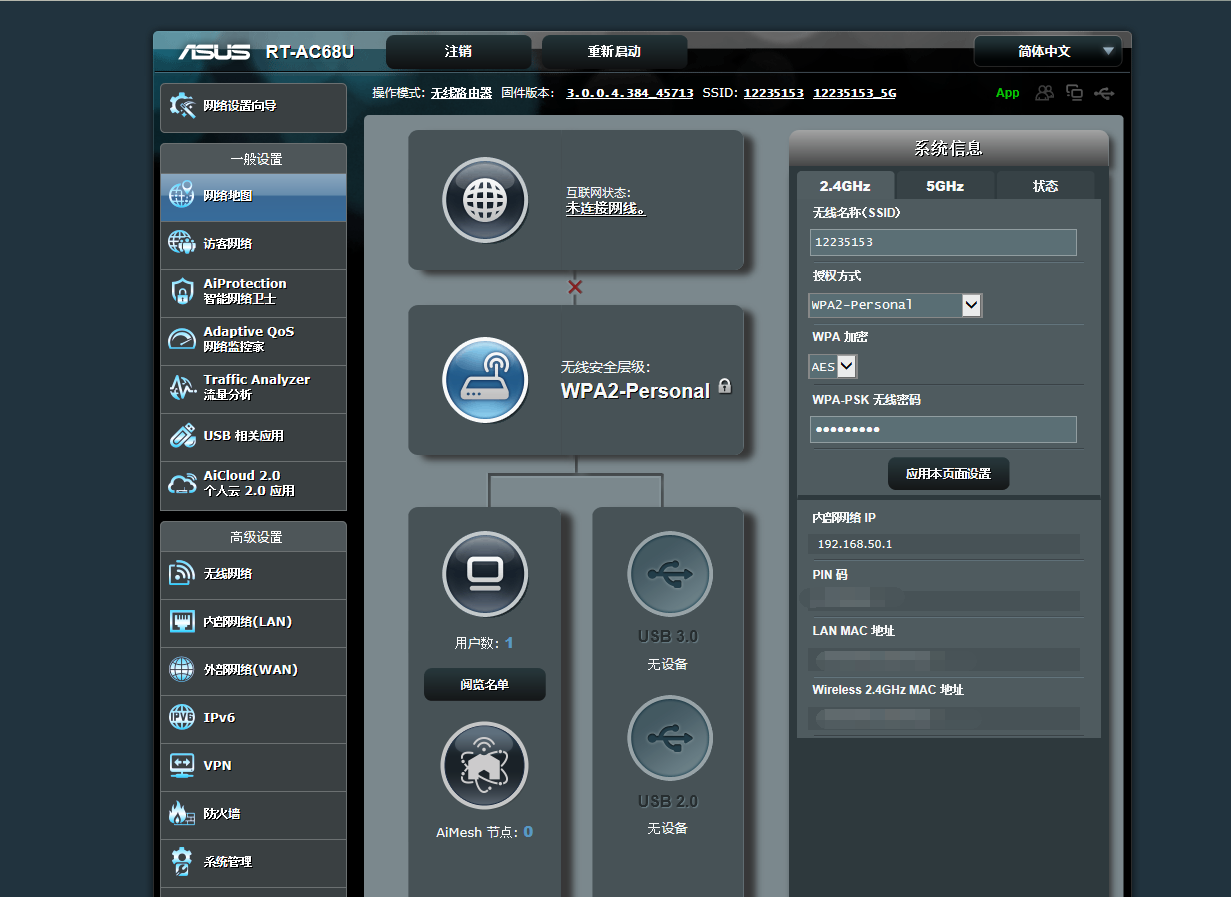Click the guest users icon in header
Image resolution: width=1231 pixels, height=897 pixels.
pyautogui.click(x=1045, y=93)
